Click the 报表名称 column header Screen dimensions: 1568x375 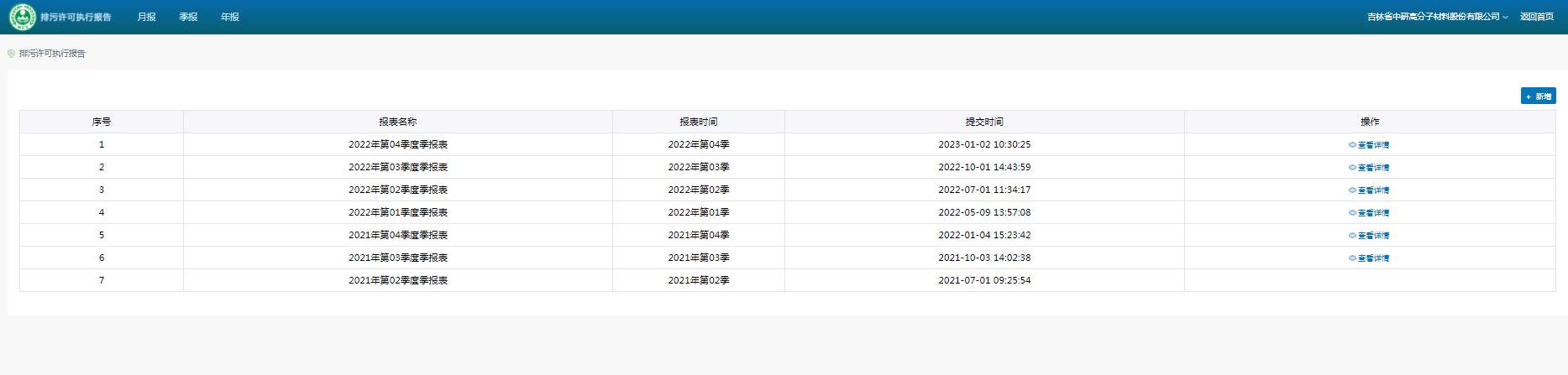[397, 122]
